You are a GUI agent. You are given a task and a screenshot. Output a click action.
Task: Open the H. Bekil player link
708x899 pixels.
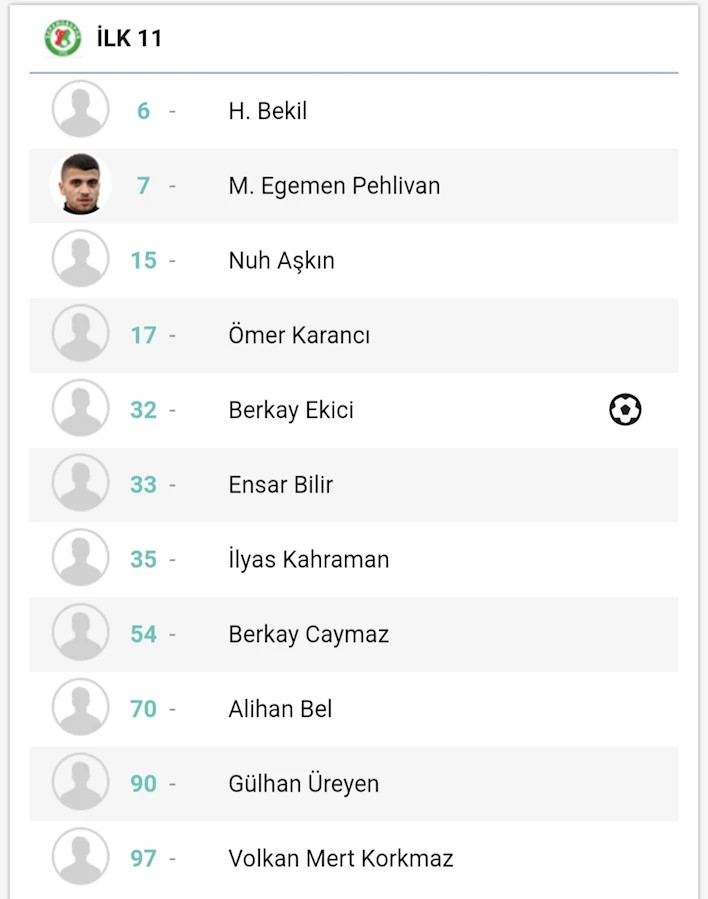click(x=268, y=111)
